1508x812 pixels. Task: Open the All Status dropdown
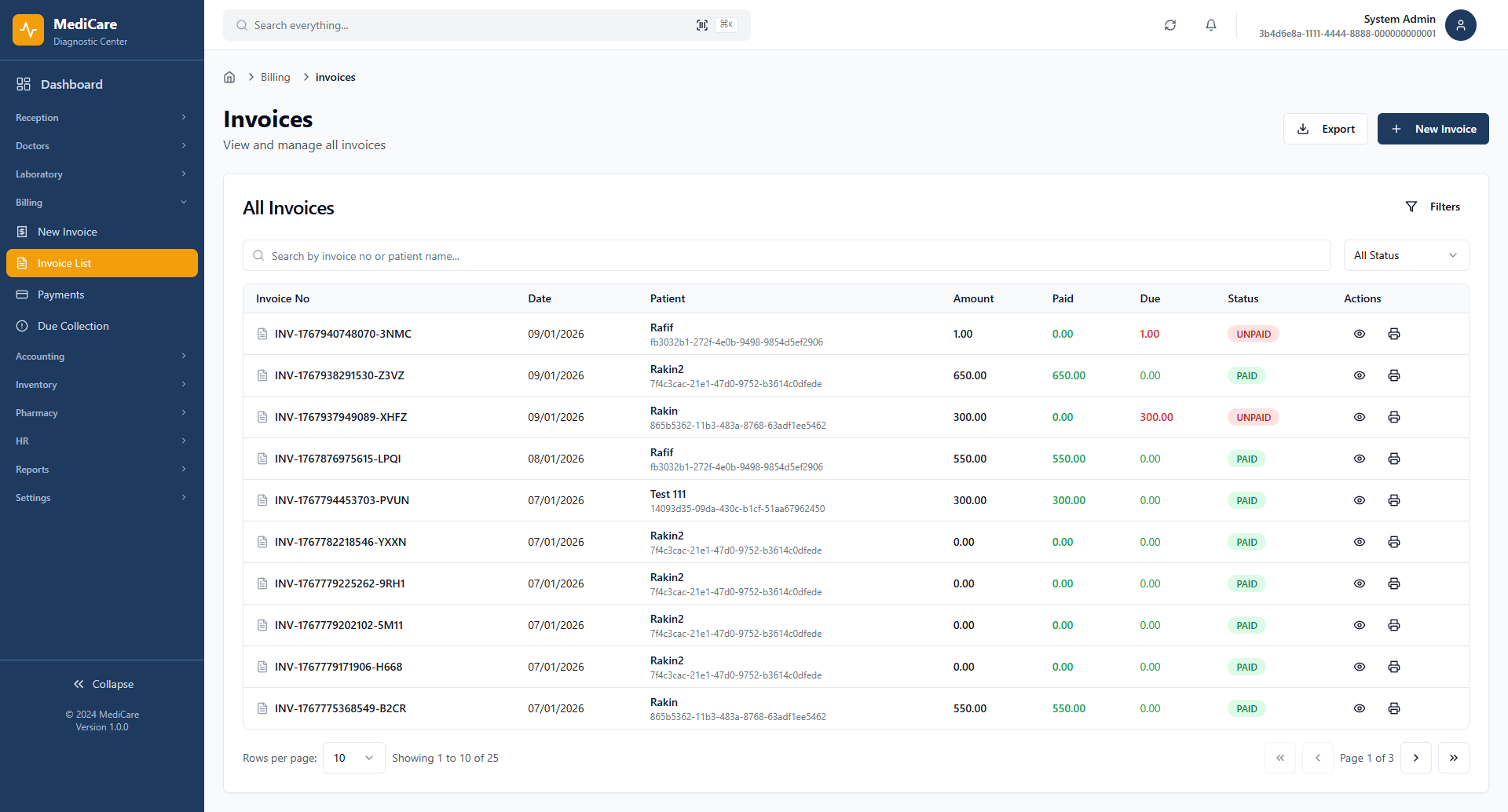[1405, 255]
